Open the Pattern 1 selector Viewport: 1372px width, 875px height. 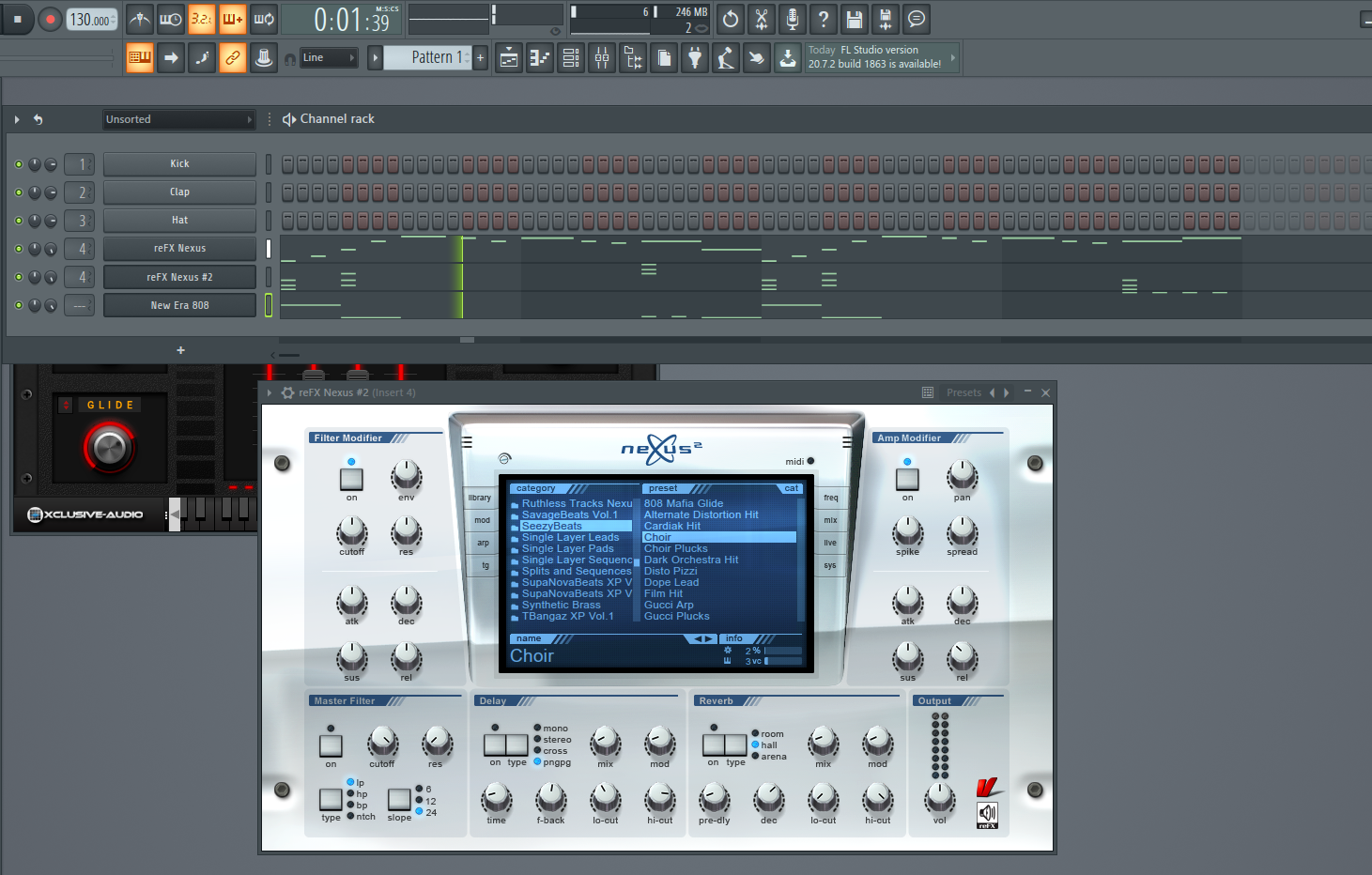(x=427, y=57)
